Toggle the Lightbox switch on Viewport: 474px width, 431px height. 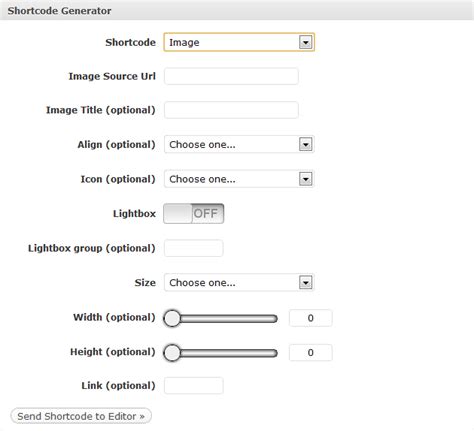[194, 213]
